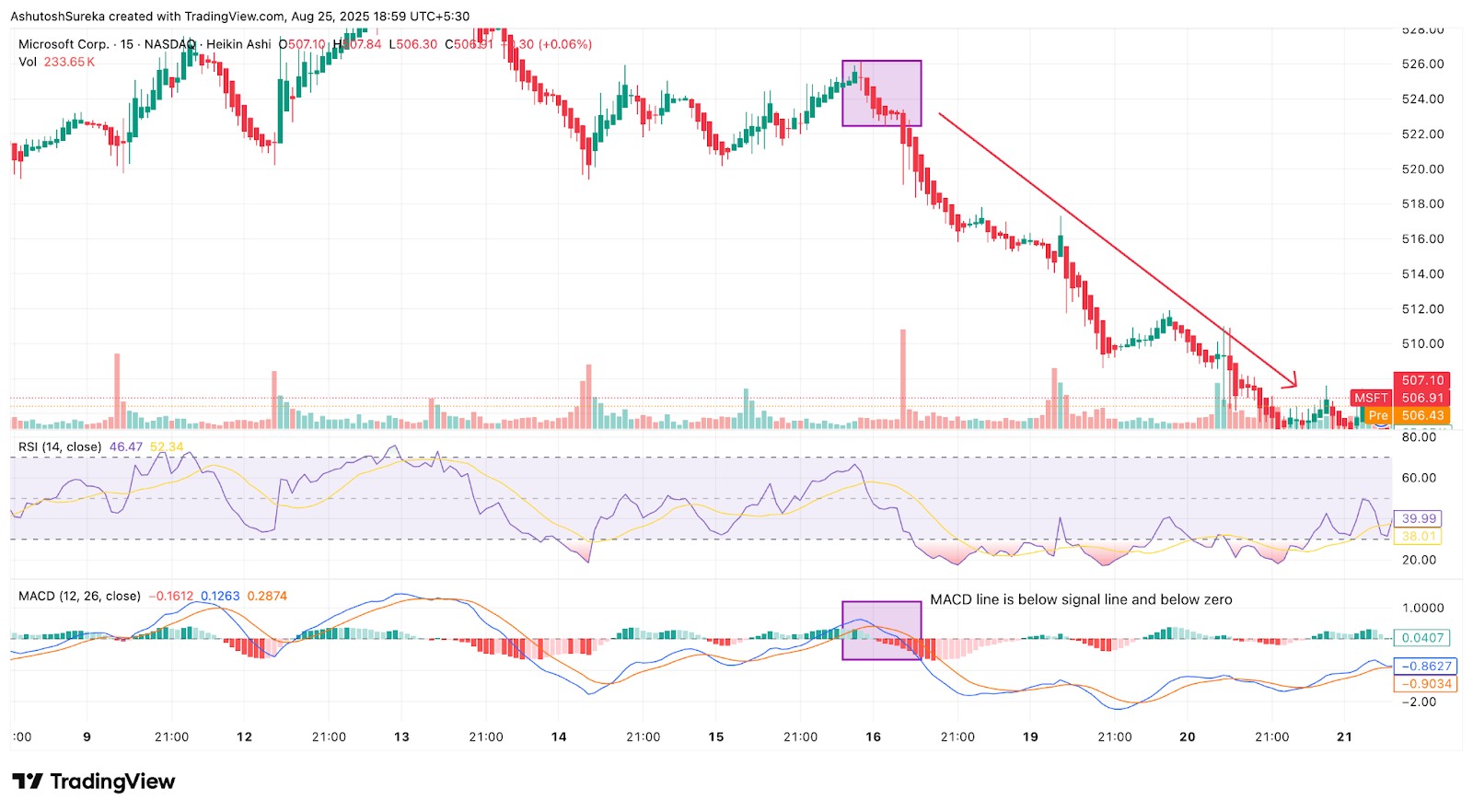
Task: Click the 524.00 price axis label
Action: [1422, 99]
